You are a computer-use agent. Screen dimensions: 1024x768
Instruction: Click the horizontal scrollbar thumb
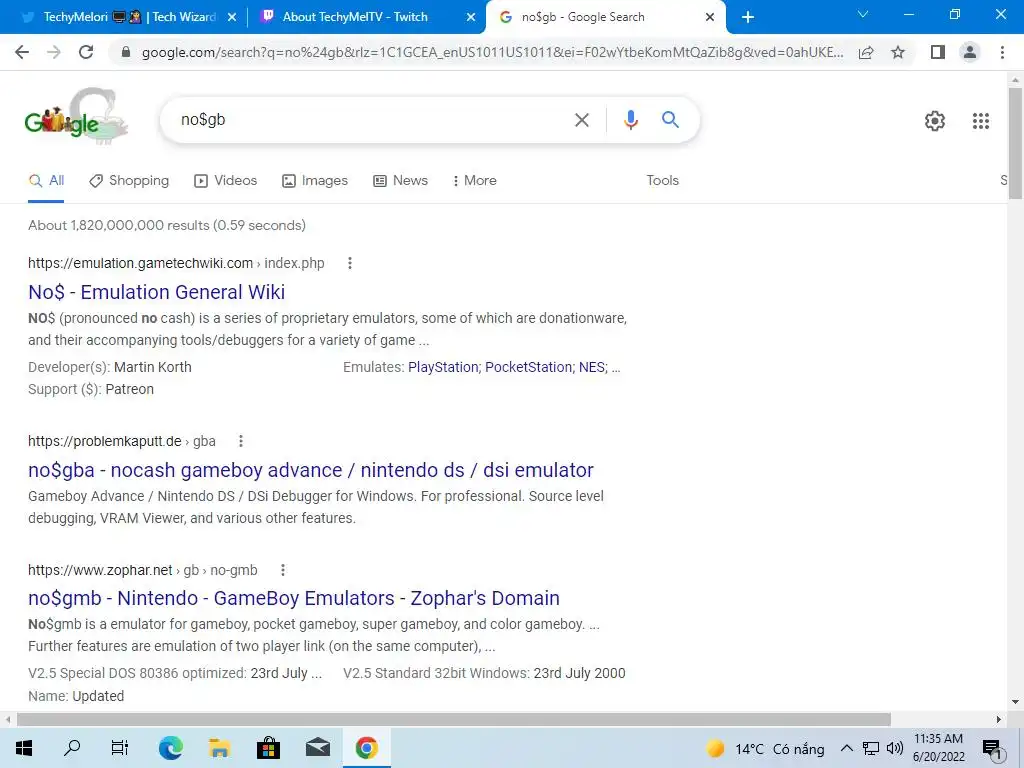tap(454, 719)
